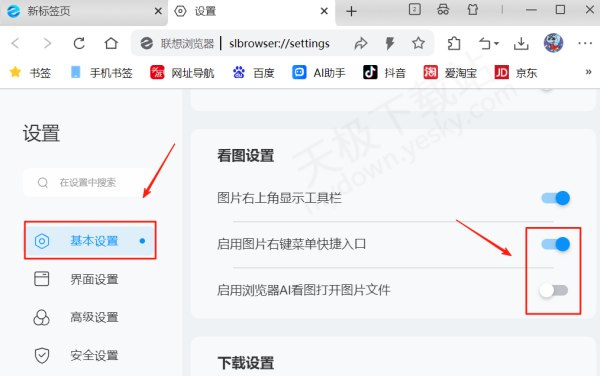Open the extensions puzzle icon
The height and width of the screenshot is (376, 600).
(x=454, y=43)
